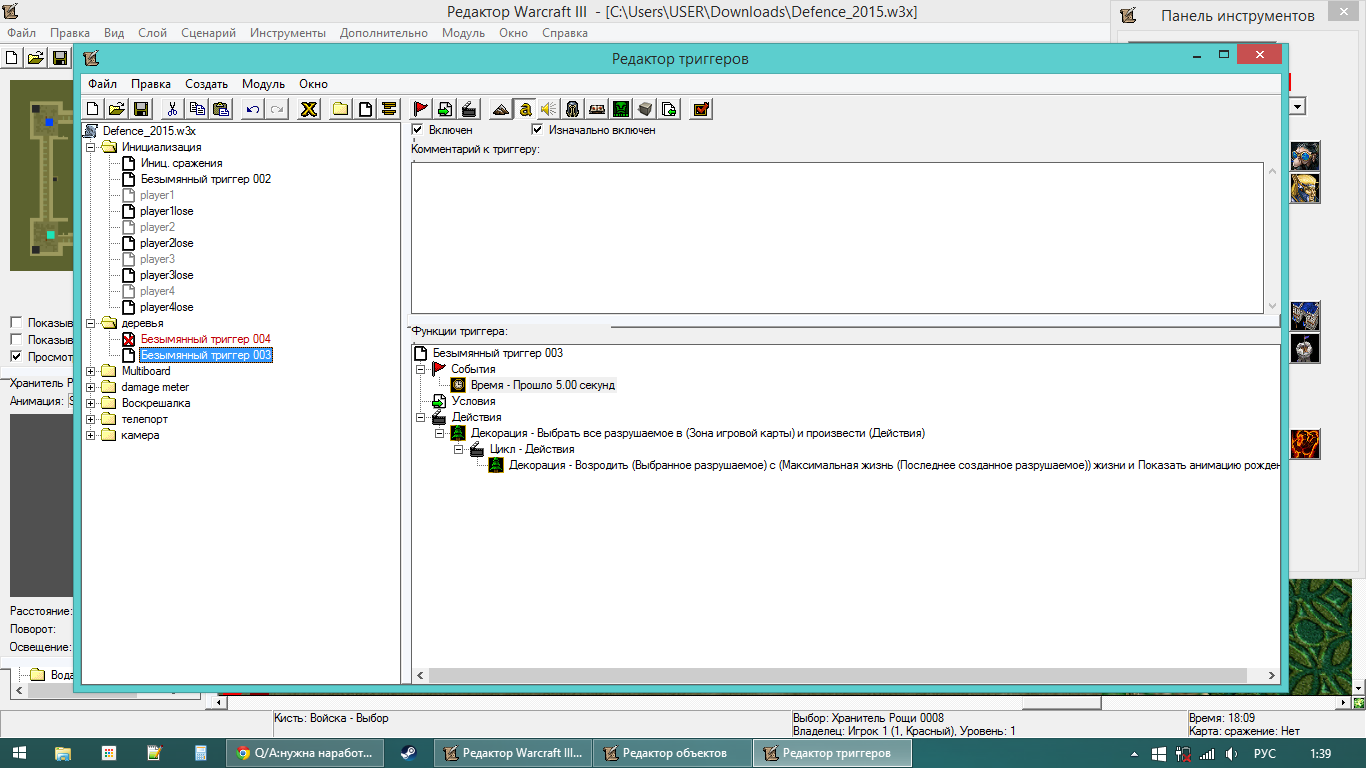Select event 'Время - Прошло 5.00 секунд'
Viewport: 1366px width, 768px height.
pos(542,385)
